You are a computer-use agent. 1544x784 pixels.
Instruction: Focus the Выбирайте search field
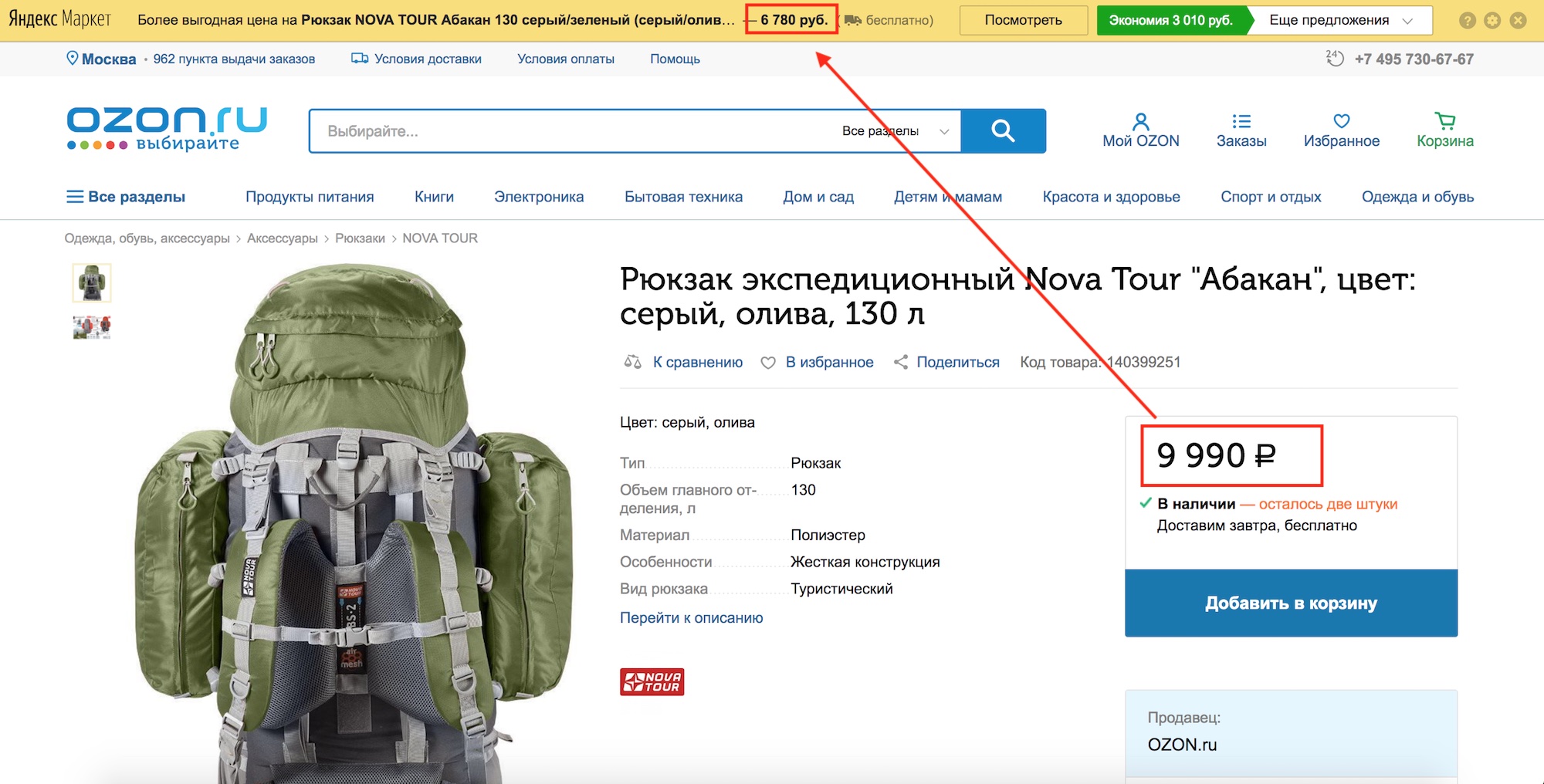pyautogui.click(x=571, y=131)
